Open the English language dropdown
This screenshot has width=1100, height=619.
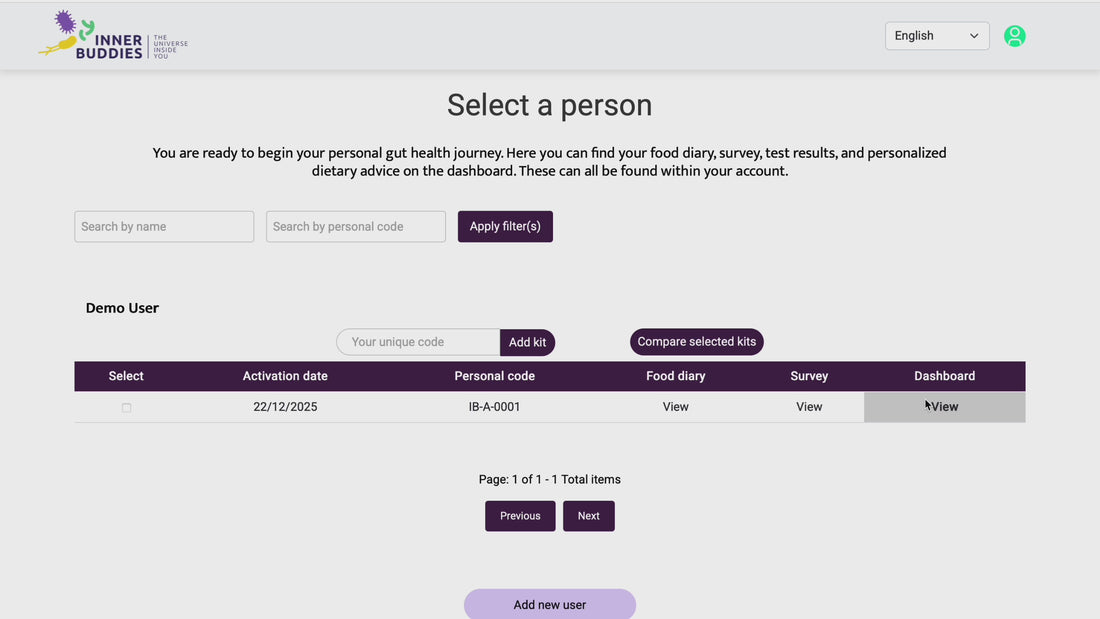point(936,36)
